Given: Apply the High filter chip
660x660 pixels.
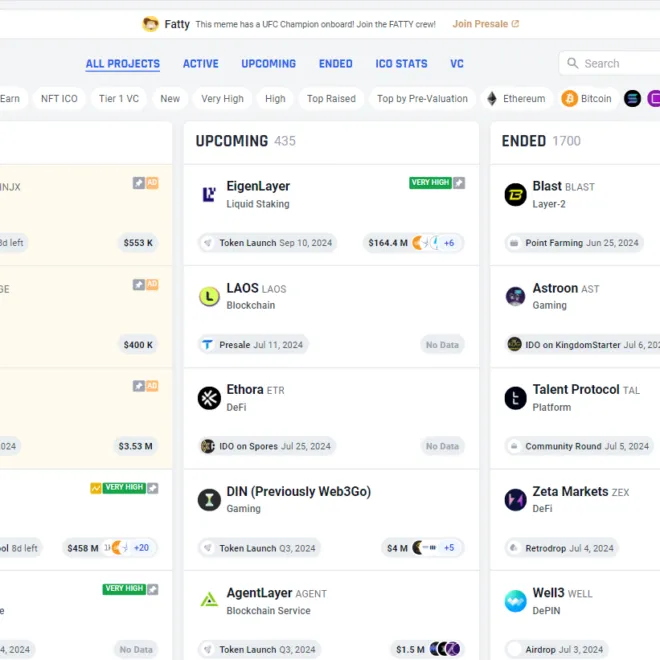Looking at the screenshot, I should (275, 98).
